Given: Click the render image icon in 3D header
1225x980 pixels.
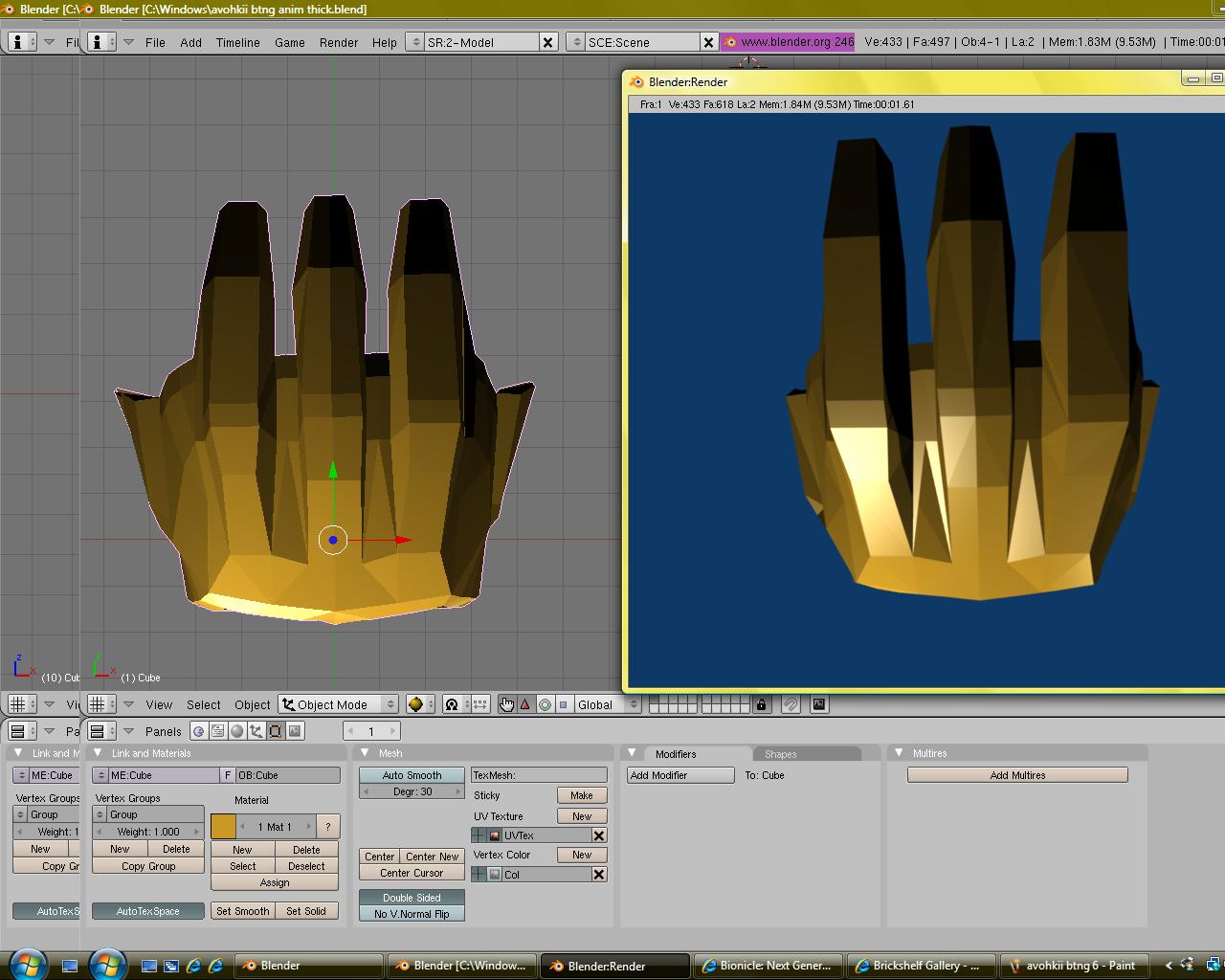Looking at the screenshot, I should pyautogui.click(x=819, y=704).
